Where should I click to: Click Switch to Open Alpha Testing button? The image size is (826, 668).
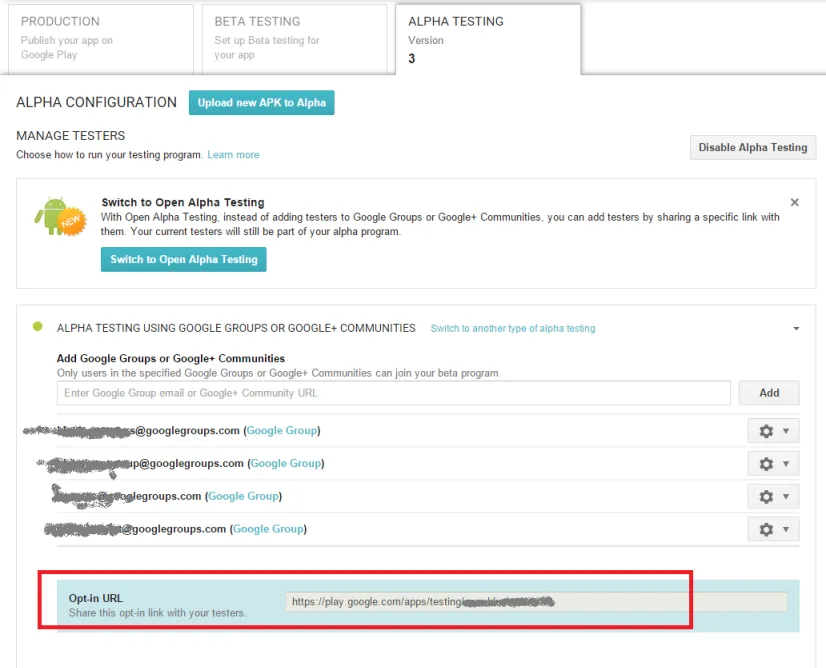184,259
